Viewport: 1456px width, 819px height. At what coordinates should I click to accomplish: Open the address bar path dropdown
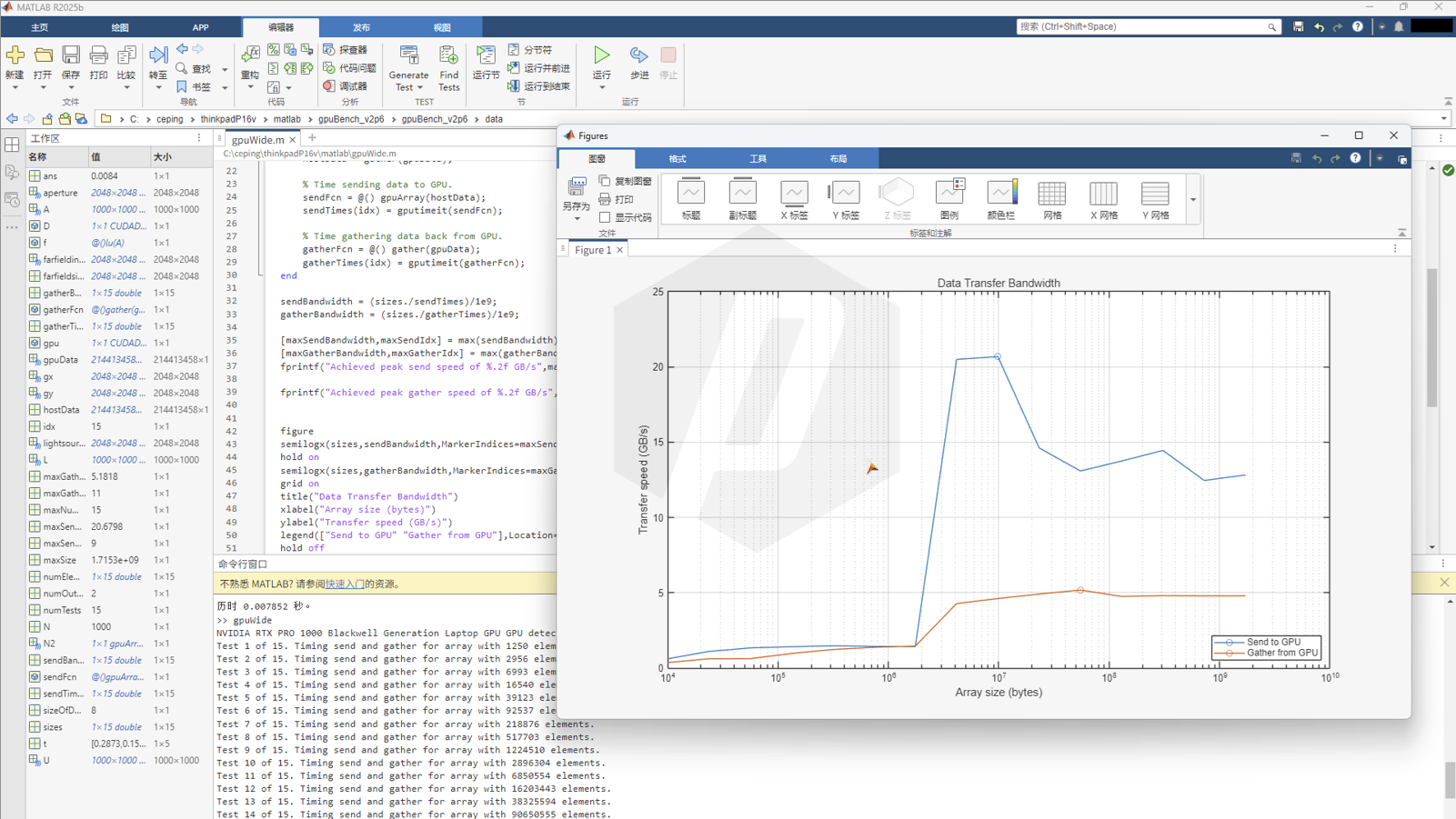1443,119
